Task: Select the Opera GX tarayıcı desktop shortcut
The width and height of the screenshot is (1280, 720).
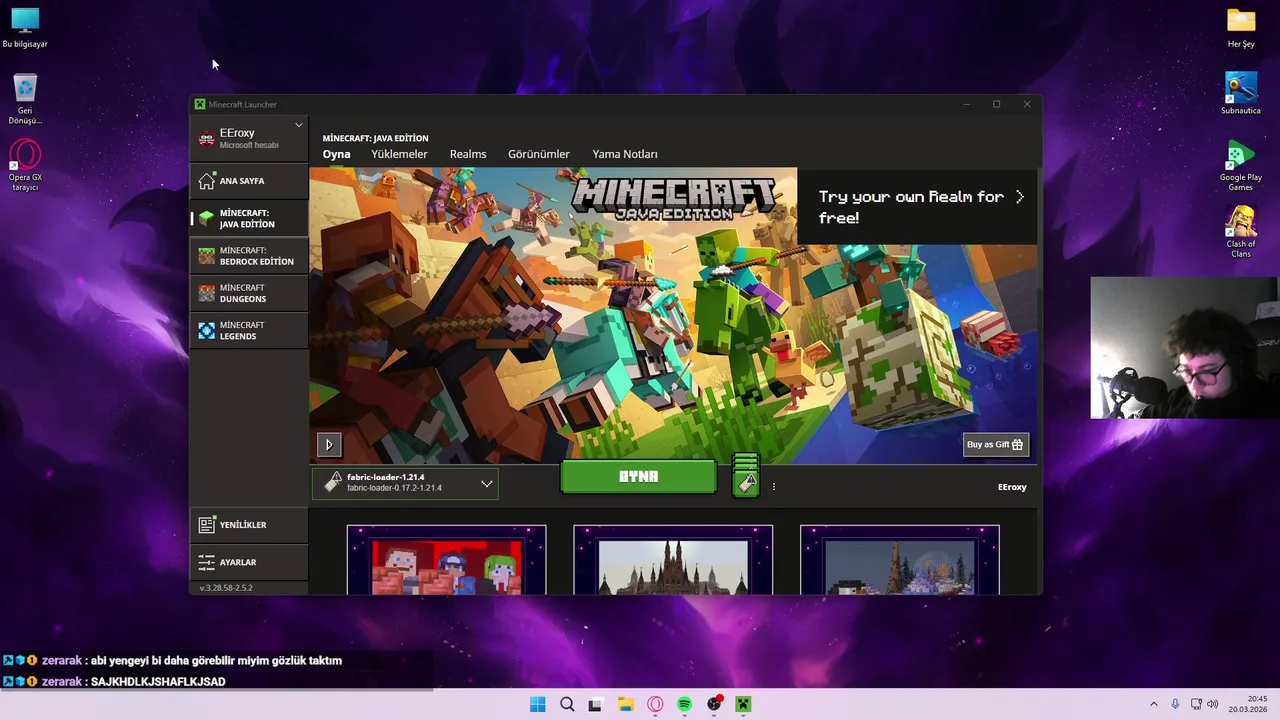Action: (x=25, y=166)
